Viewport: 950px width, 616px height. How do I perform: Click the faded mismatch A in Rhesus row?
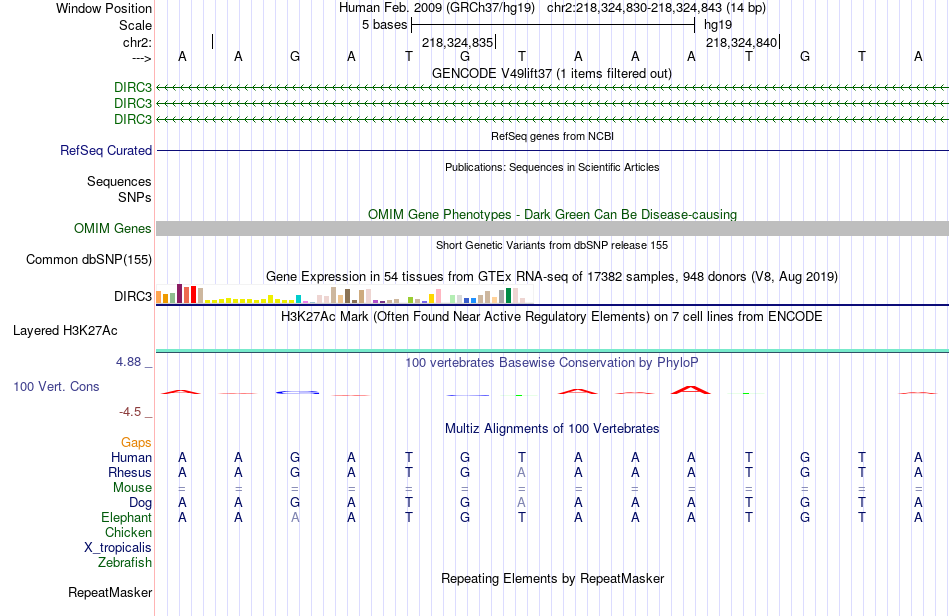point(522,472)
